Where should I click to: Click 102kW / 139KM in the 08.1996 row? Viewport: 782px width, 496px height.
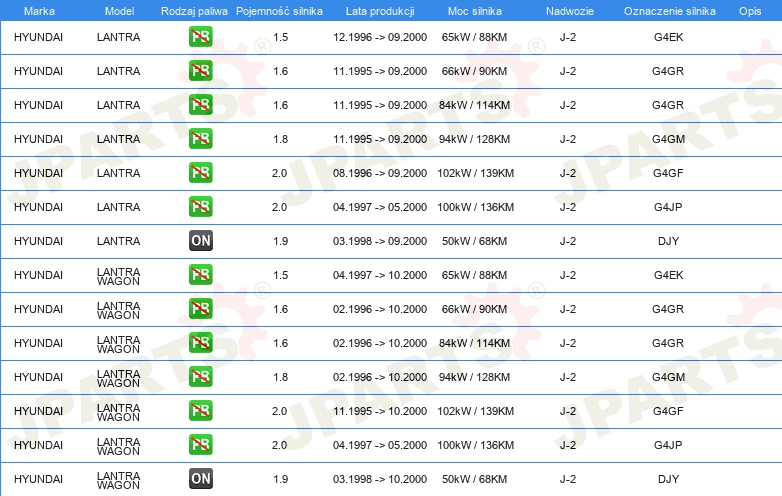click(475, 173)
